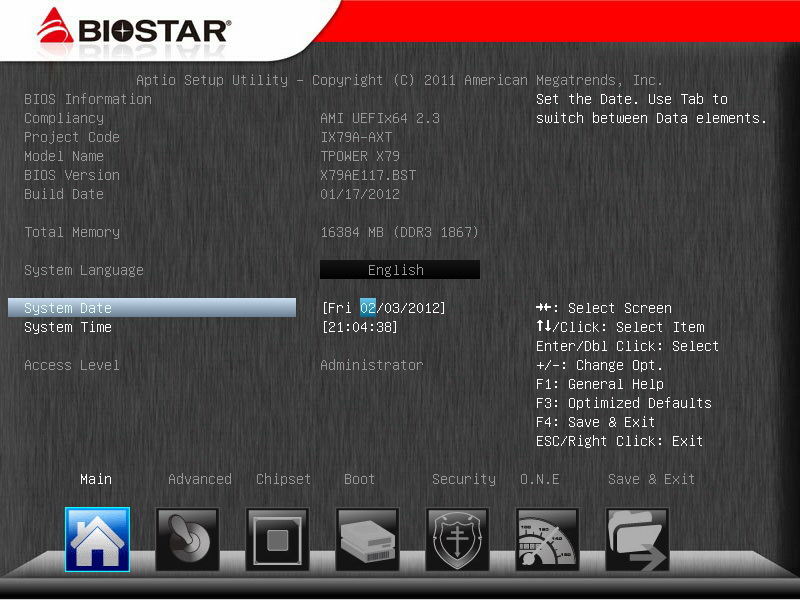
Task: Click the System Language label
Action: tap(84, 270)
